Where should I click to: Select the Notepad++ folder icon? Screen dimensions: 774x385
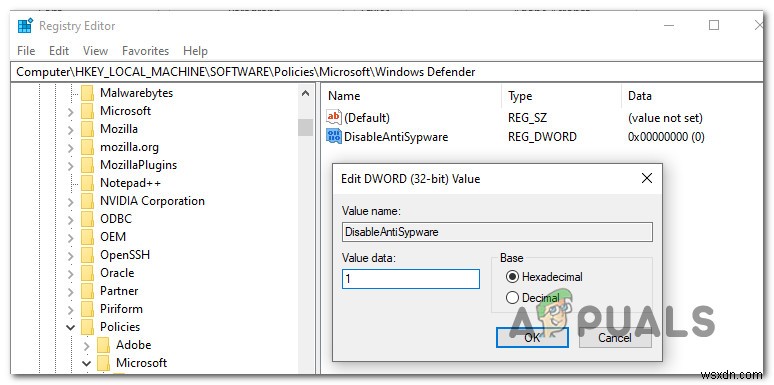coord(87,183)
